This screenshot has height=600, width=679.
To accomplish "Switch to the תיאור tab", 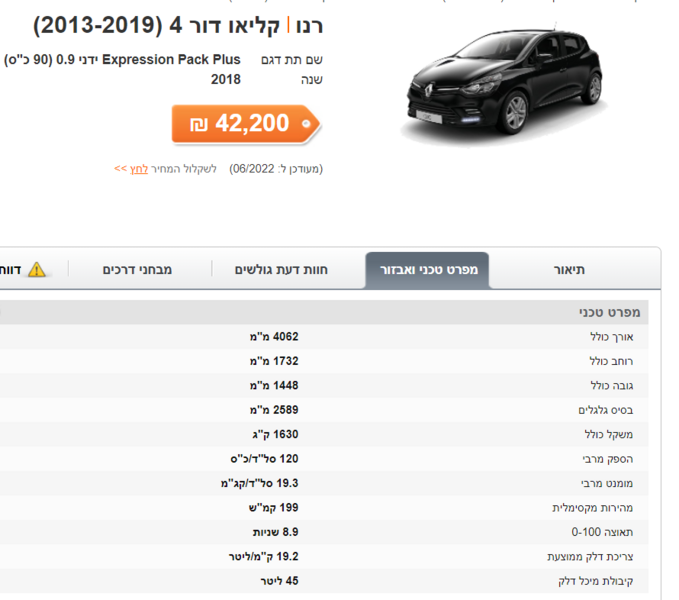I will click(x=569, y=270).
